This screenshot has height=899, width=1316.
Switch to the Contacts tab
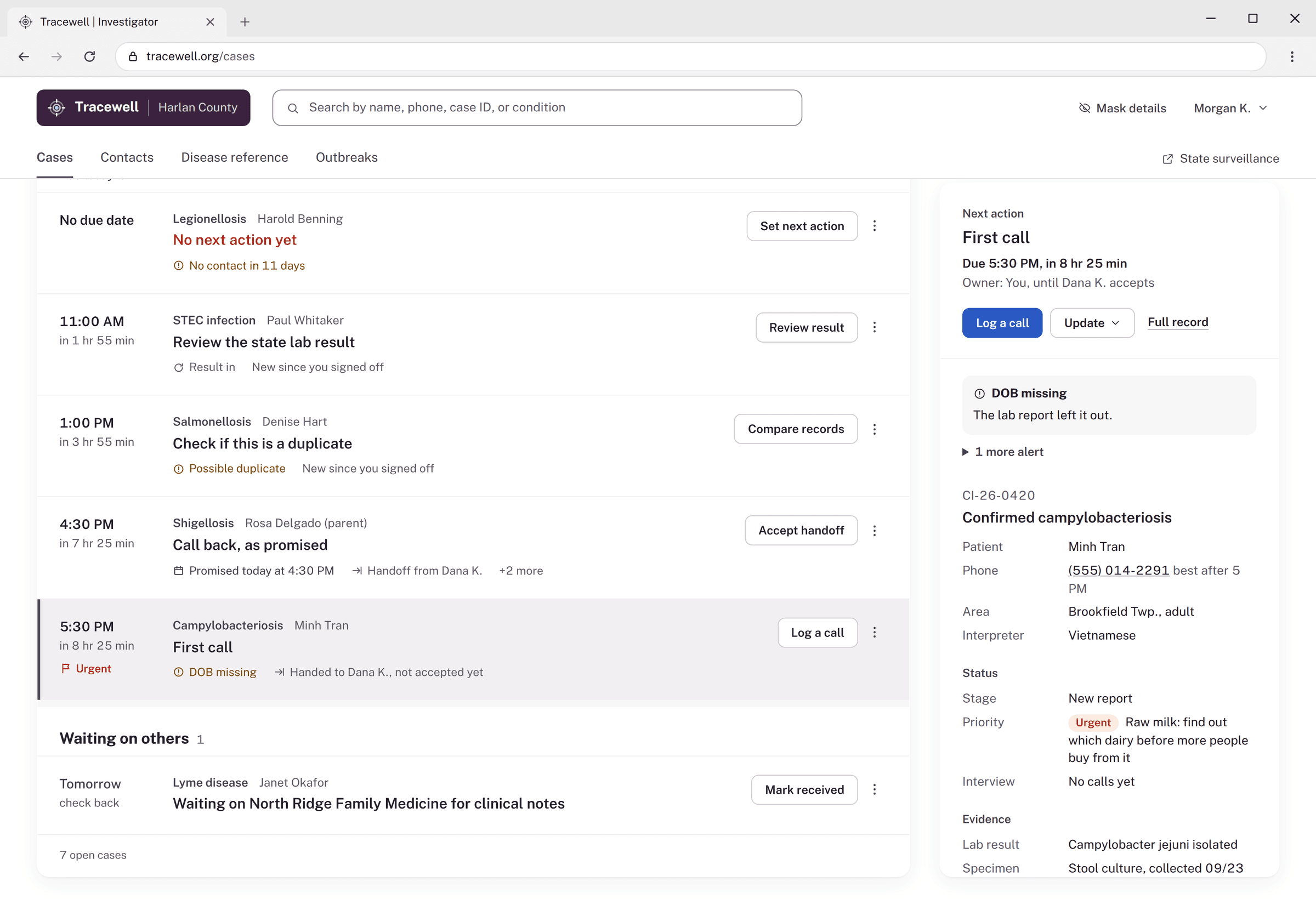pos(127,157)
